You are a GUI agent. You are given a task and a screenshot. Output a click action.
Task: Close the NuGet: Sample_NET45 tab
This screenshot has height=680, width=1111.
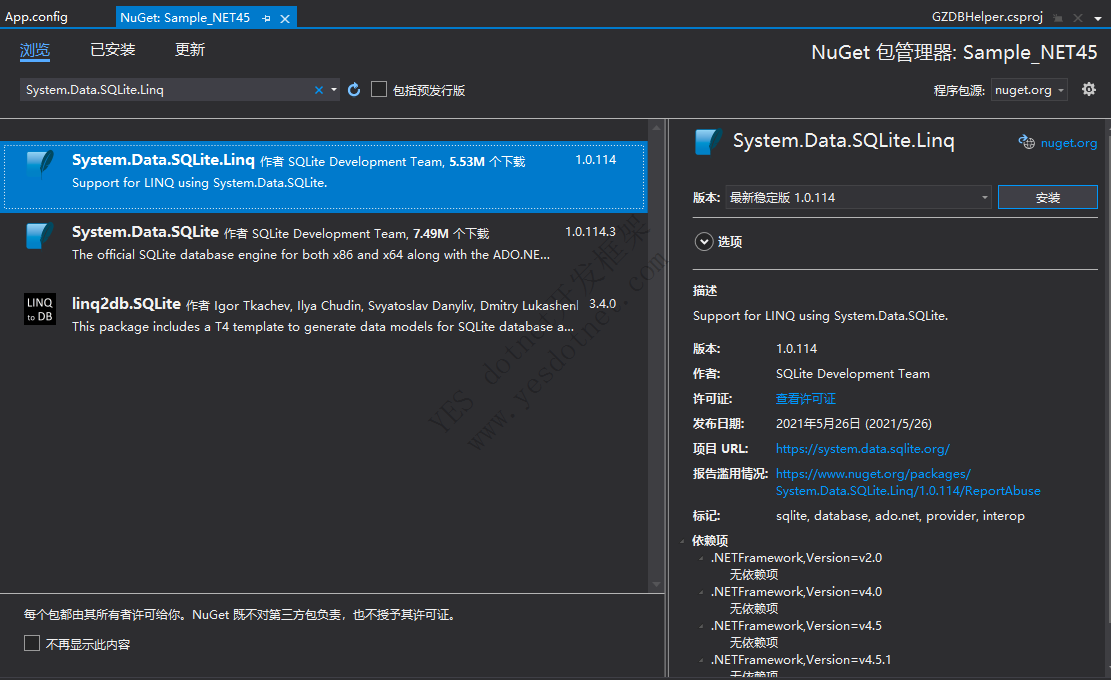(x=285, y=18)
